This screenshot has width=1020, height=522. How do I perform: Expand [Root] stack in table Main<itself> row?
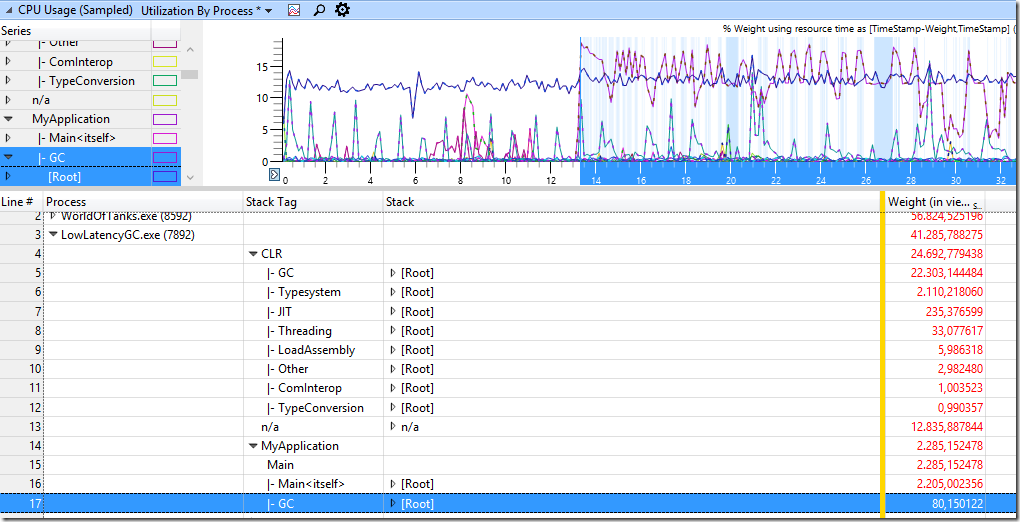coord(393,484)
